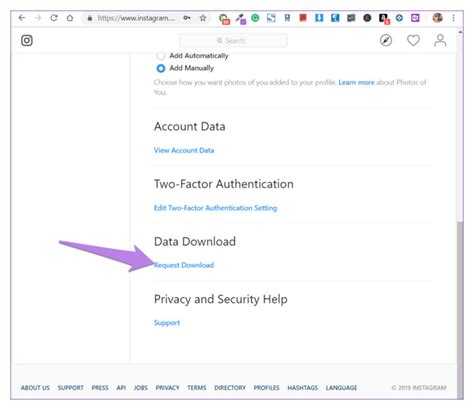Open the Explore compass icon
This screenshot has width=474, height=410.
point(386,40)
